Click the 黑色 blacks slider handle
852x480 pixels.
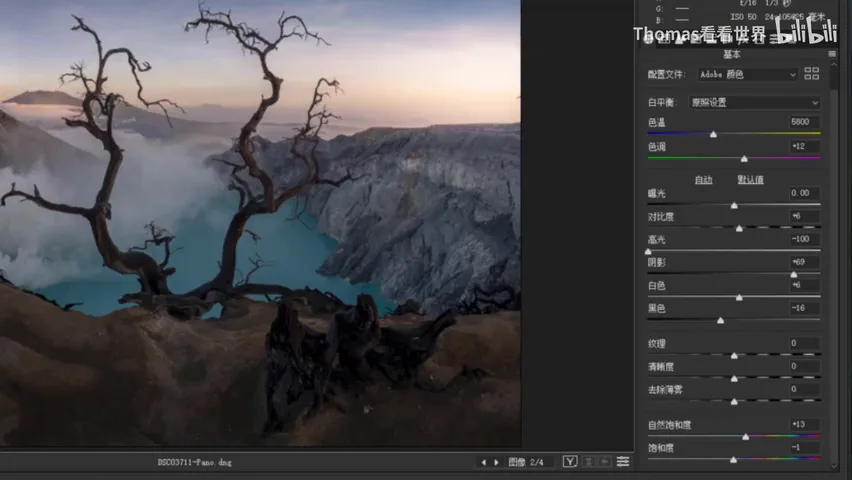721,321
